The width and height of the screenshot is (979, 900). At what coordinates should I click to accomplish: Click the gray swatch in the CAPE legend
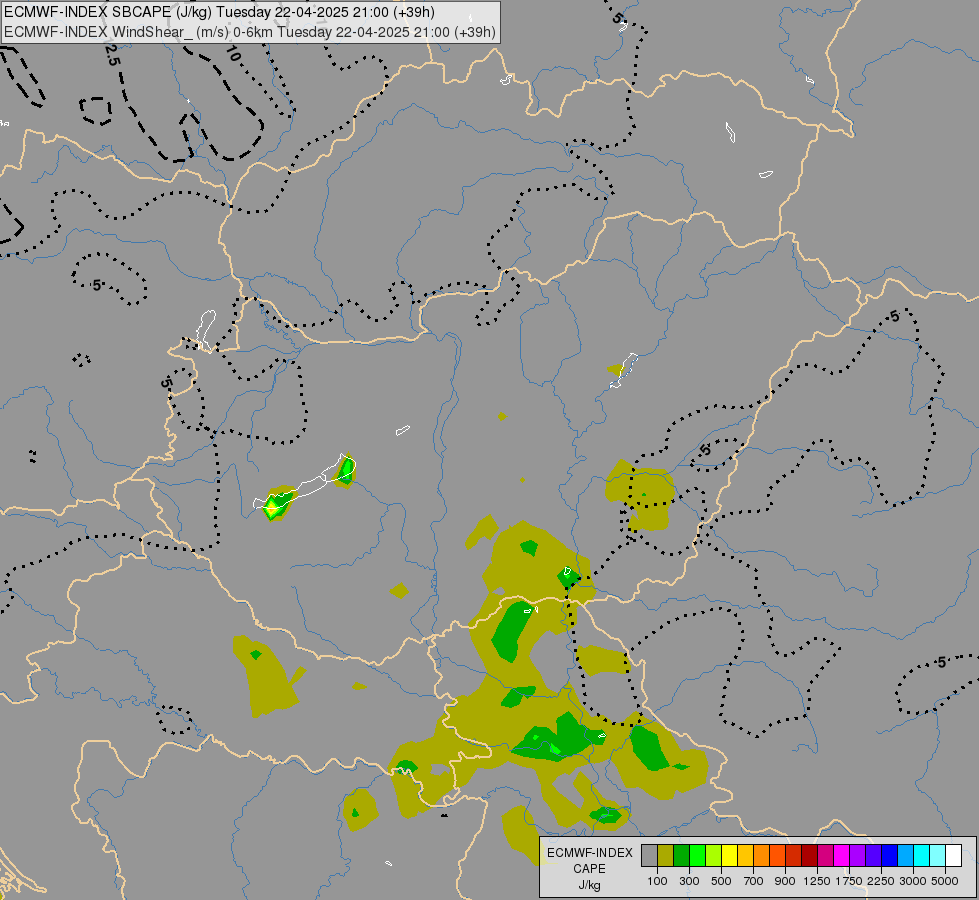pos(649,856)
